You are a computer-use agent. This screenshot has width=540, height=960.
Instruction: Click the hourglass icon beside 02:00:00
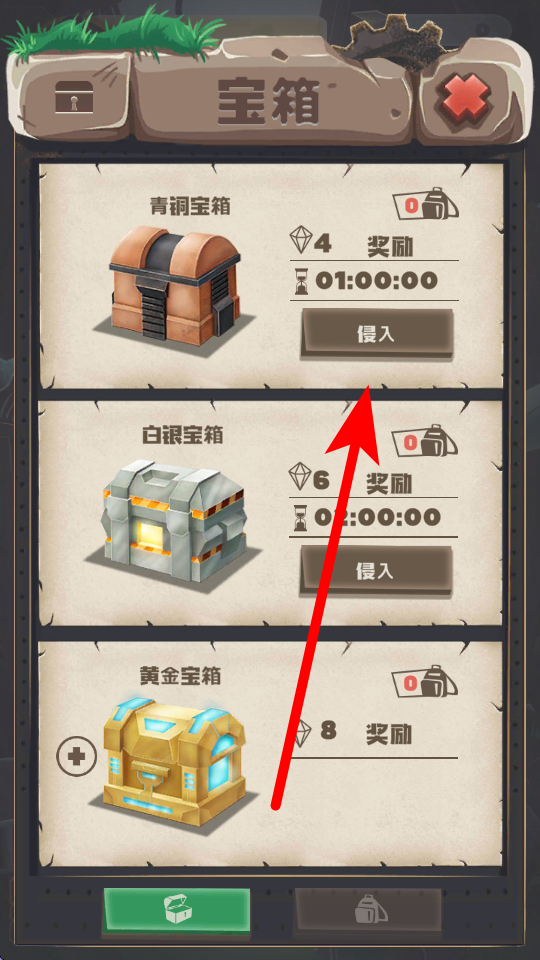(301, 519)
